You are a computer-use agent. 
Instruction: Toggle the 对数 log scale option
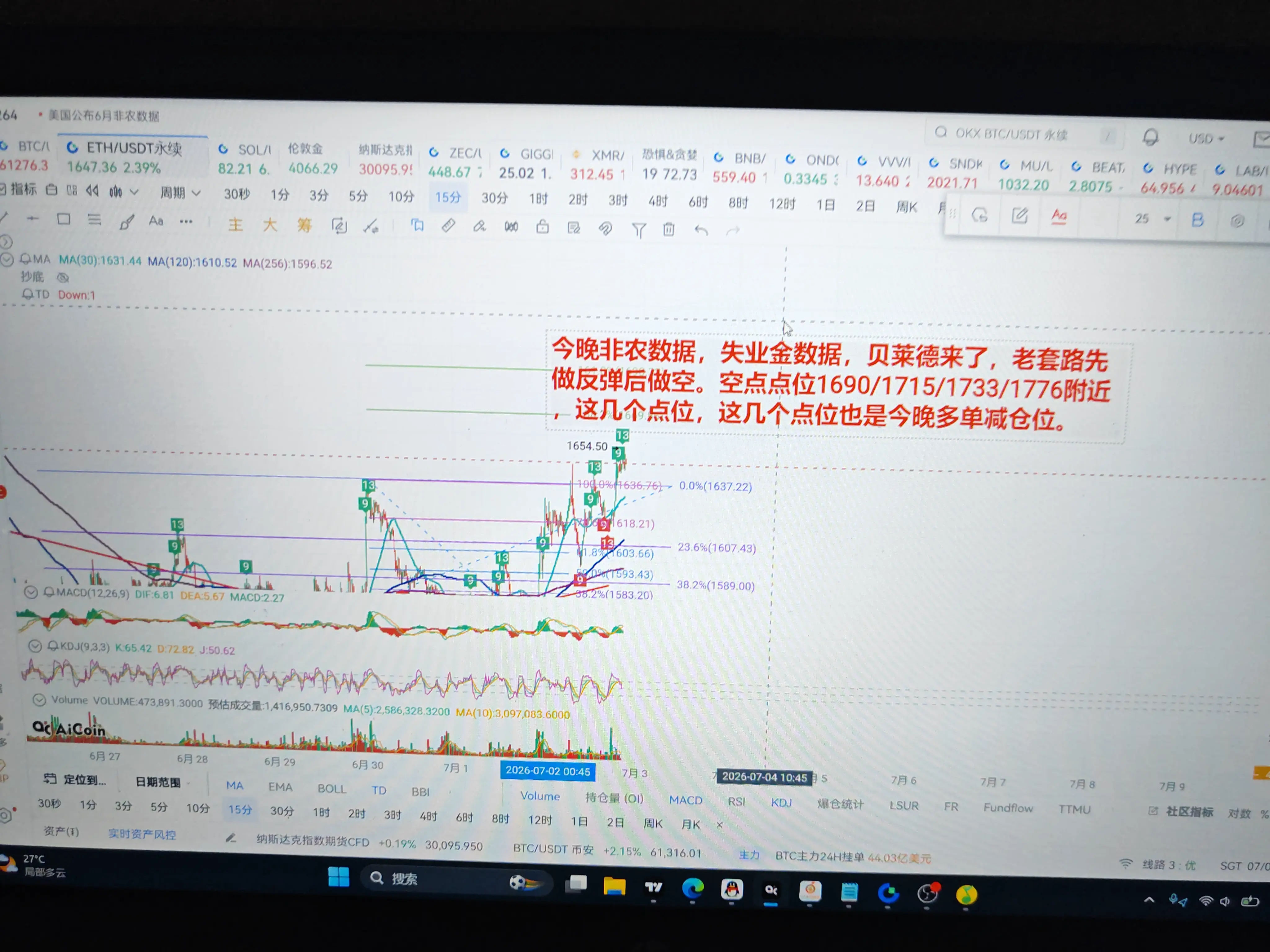pos(1239,813)
